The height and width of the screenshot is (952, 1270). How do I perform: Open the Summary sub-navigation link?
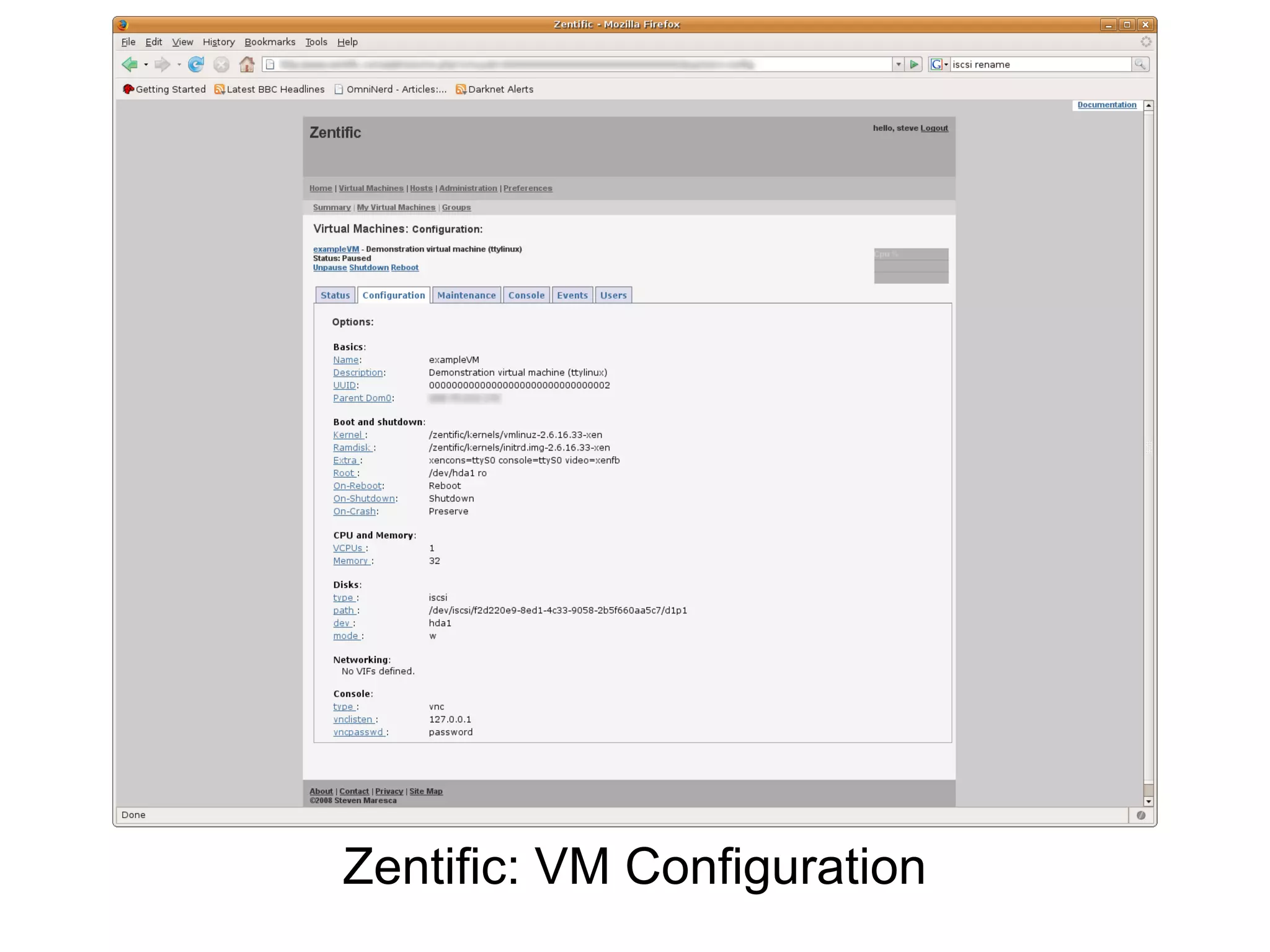[x=332, y=208]
